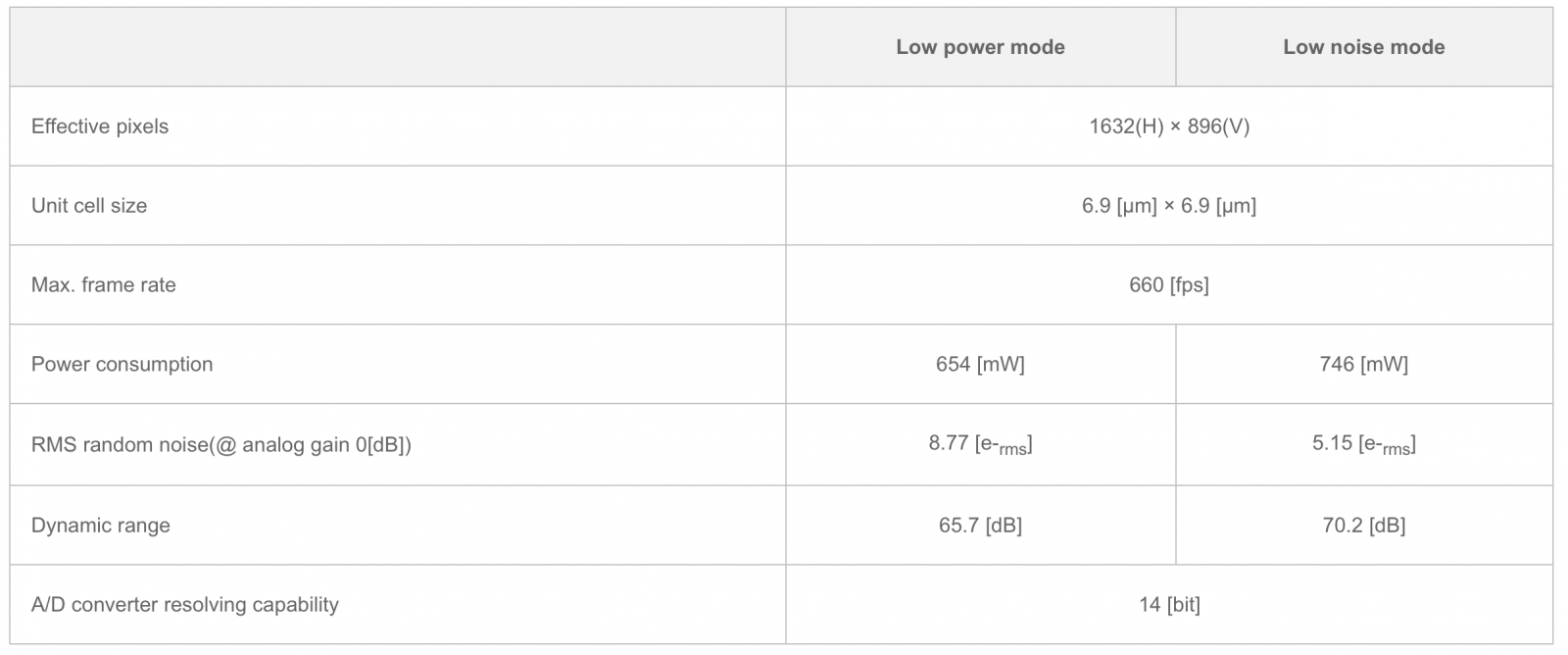This screenshot has height=655, width=1568.
Task: Select the "Max. frame rate" label
Action: pyautogui.click(x=104, y=285)
